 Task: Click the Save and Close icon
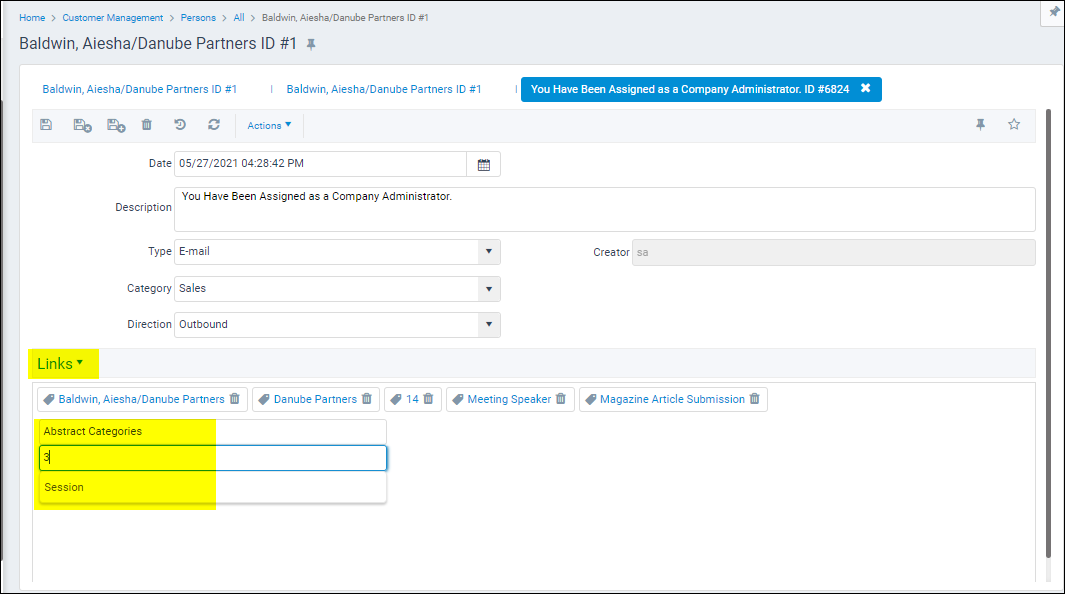82,125
